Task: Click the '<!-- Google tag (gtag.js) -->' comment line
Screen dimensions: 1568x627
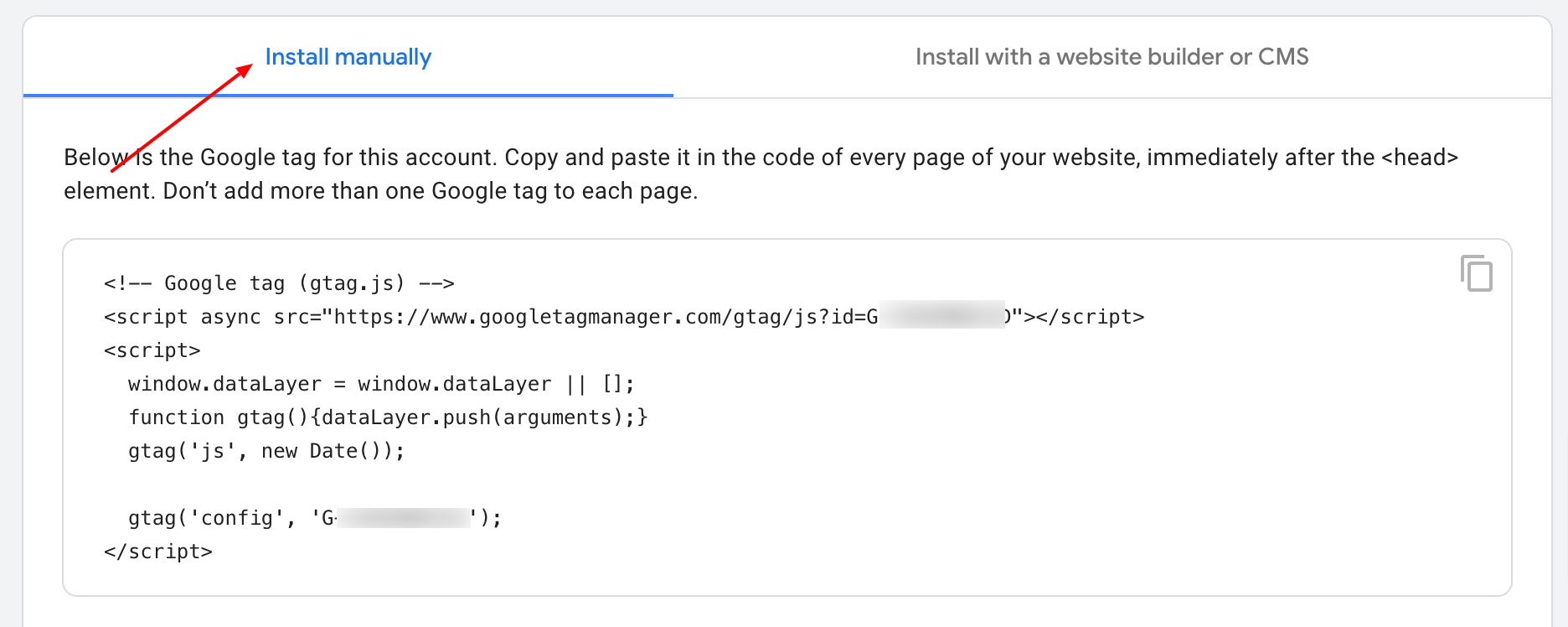Action: 279,283
